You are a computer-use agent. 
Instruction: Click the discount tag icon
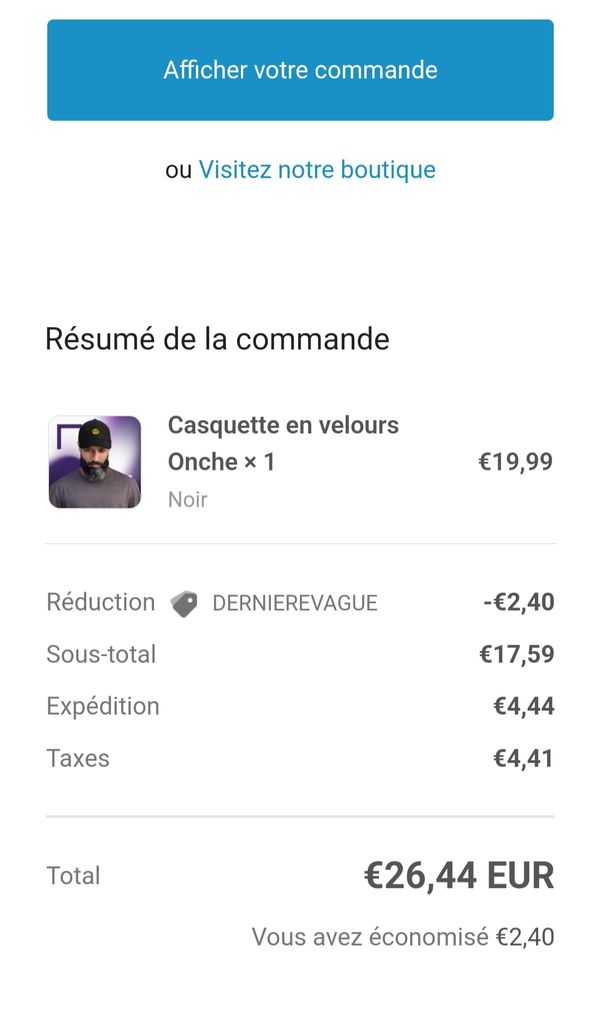click(184, 603)
